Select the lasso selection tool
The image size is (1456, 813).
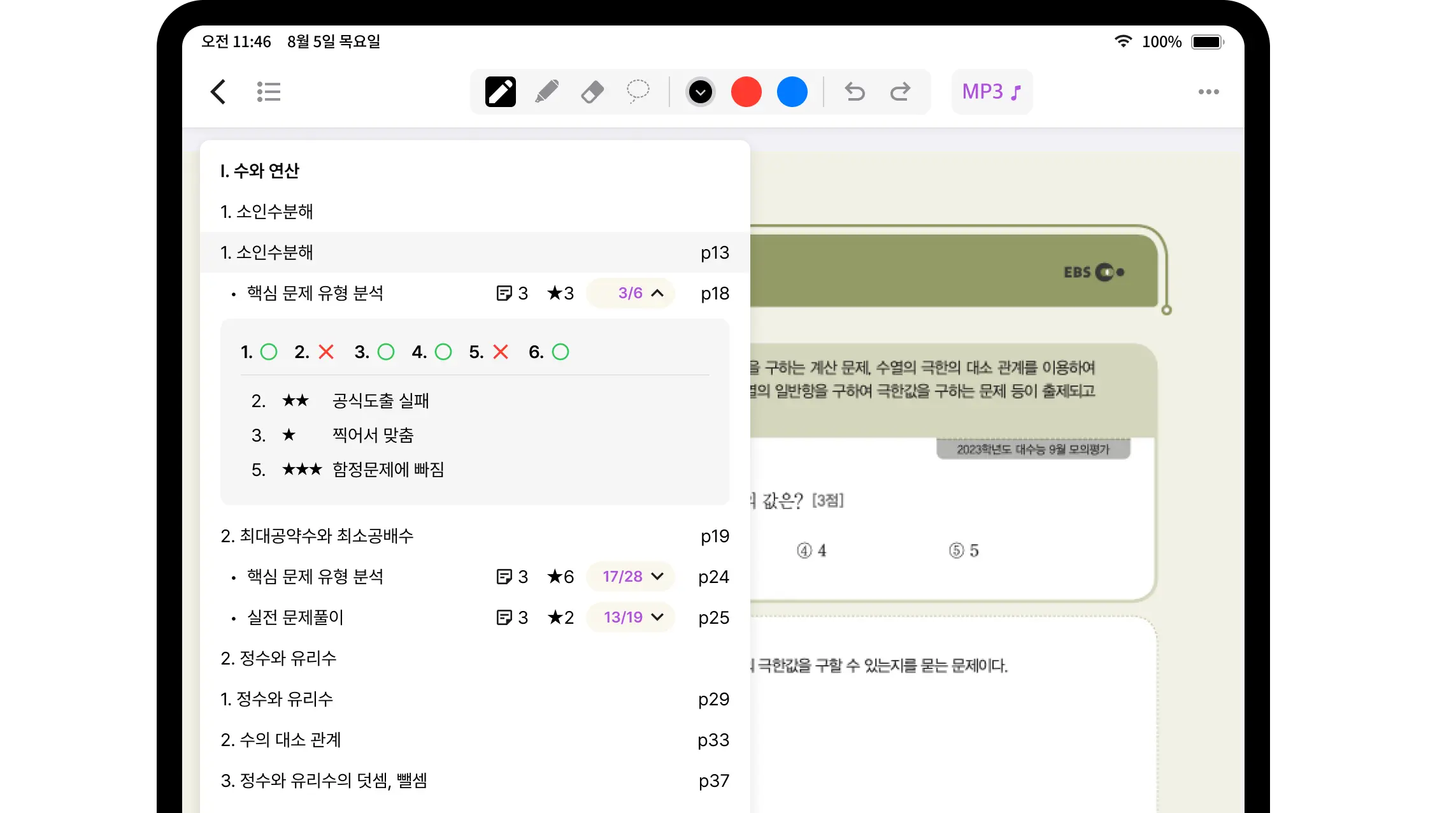pyautogui.click(x=638, y=92)
